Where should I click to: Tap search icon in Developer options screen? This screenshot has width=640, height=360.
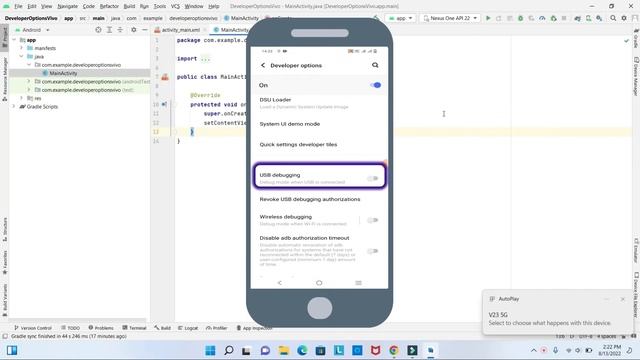point(375,65)
